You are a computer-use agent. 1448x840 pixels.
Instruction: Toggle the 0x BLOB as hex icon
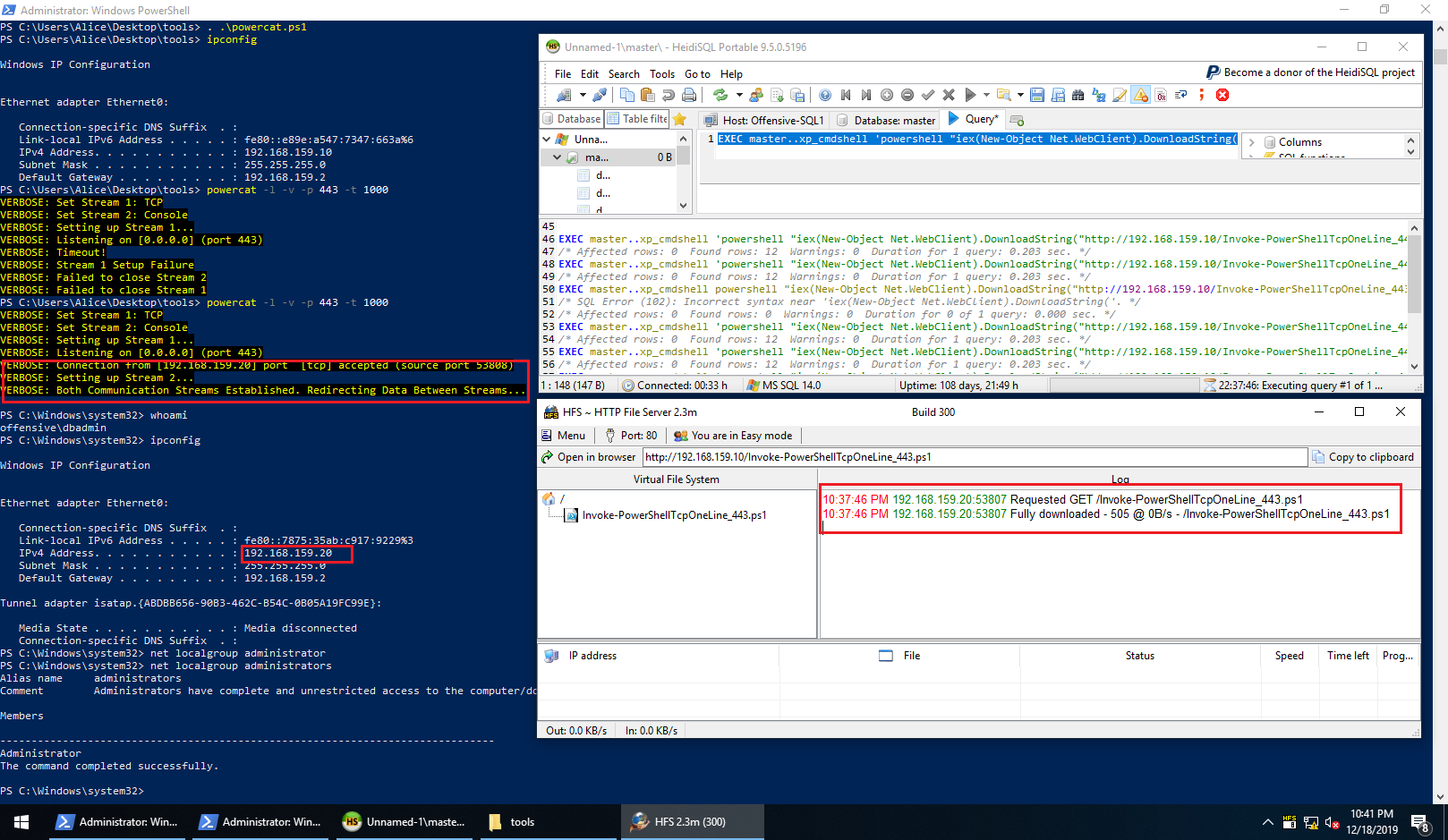[1162, 95]
